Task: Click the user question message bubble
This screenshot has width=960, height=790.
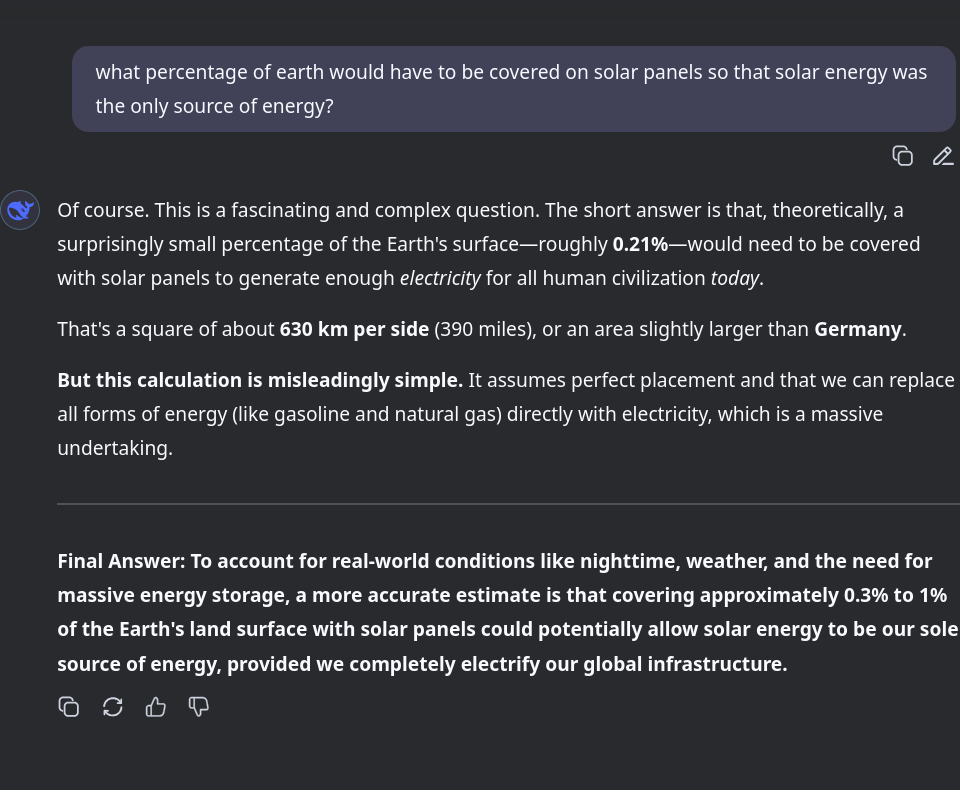Action: (513, 89)
